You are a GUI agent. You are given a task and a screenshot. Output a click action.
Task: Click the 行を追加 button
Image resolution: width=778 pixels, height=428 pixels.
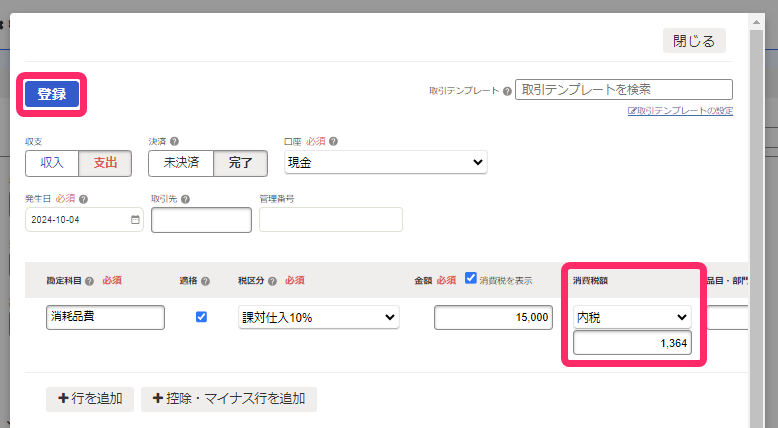coord(90,399)
